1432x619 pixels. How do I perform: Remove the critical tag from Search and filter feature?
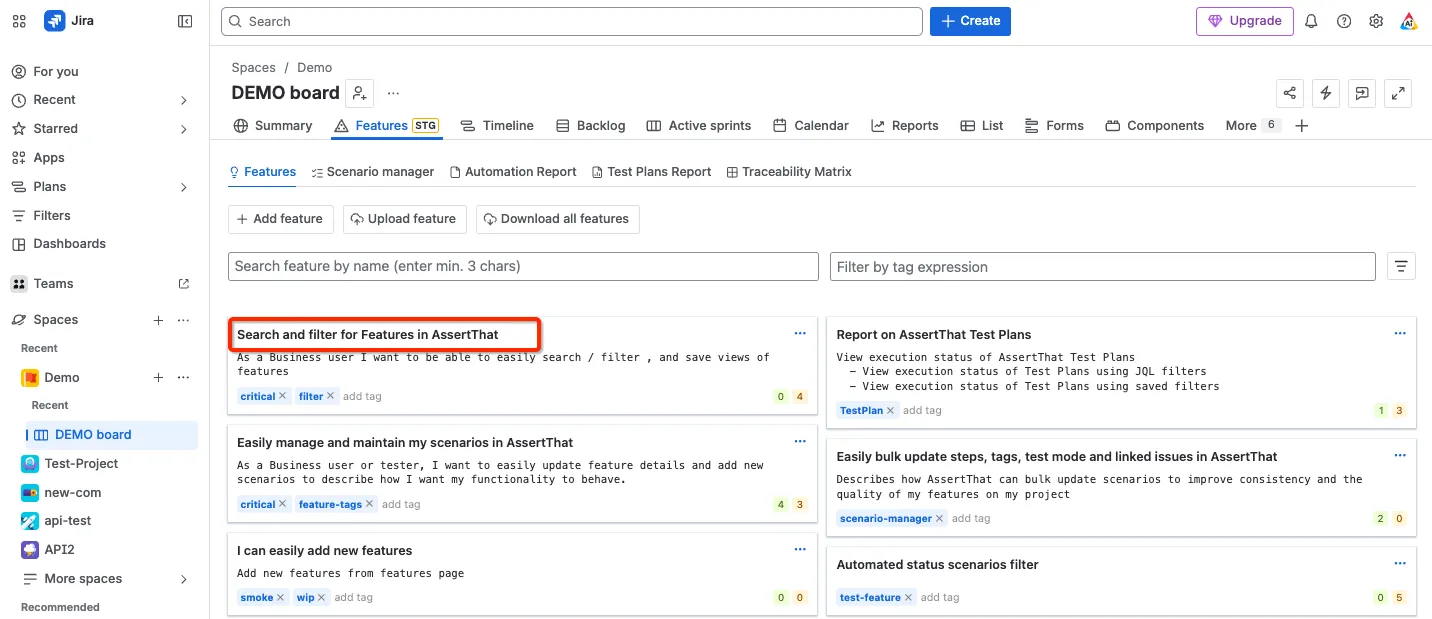click(x=283, y=396)
